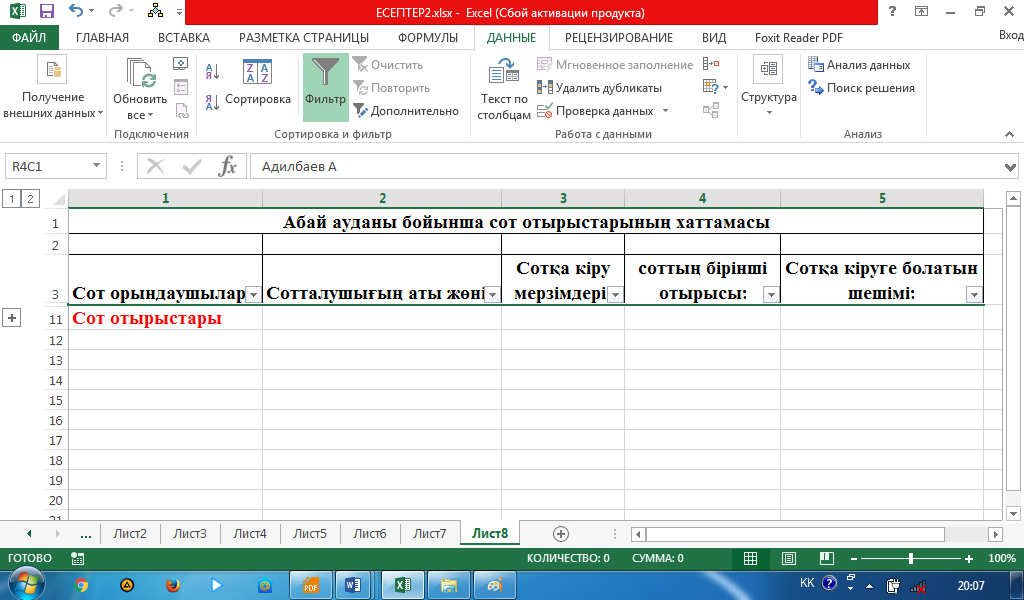Click the macro recording icon in the status bar
Image resolution: width=1024 pixels, height=600 pixels.
click(77, 558)
